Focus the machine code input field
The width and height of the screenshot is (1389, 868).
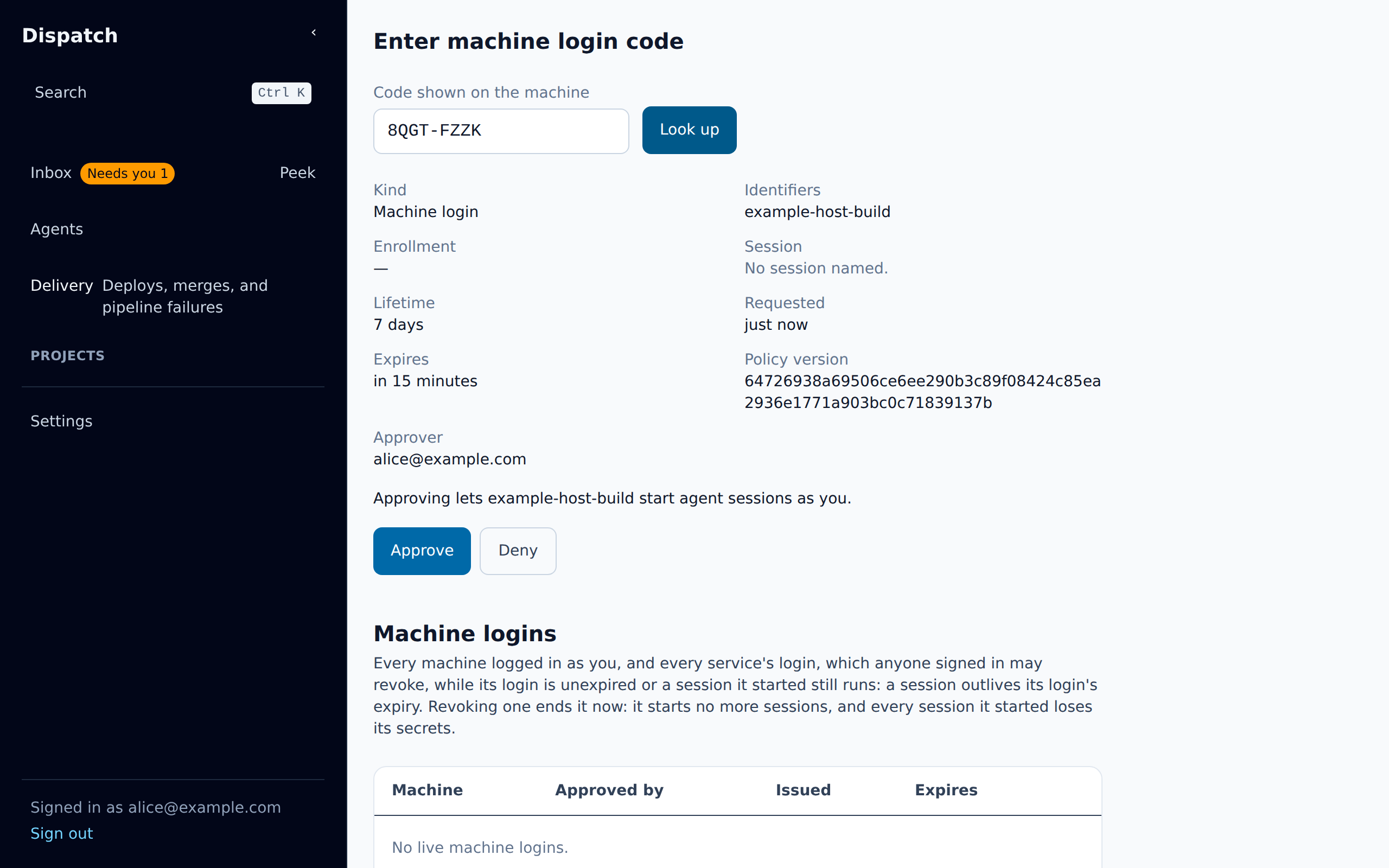point(501,131)
